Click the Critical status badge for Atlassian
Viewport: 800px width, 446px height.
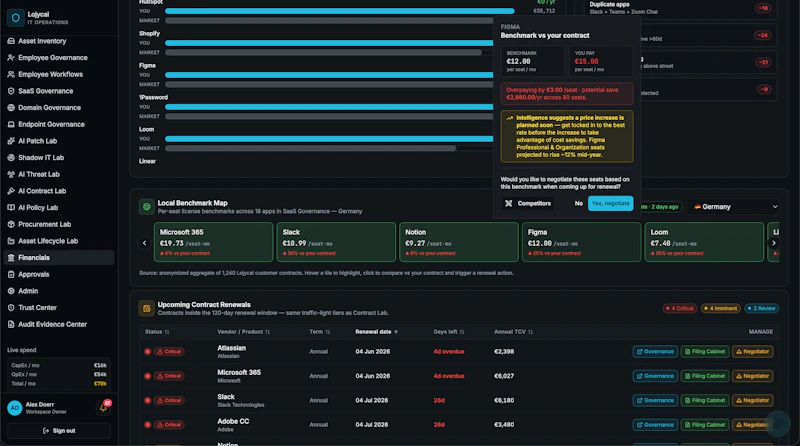pos(169,352)
